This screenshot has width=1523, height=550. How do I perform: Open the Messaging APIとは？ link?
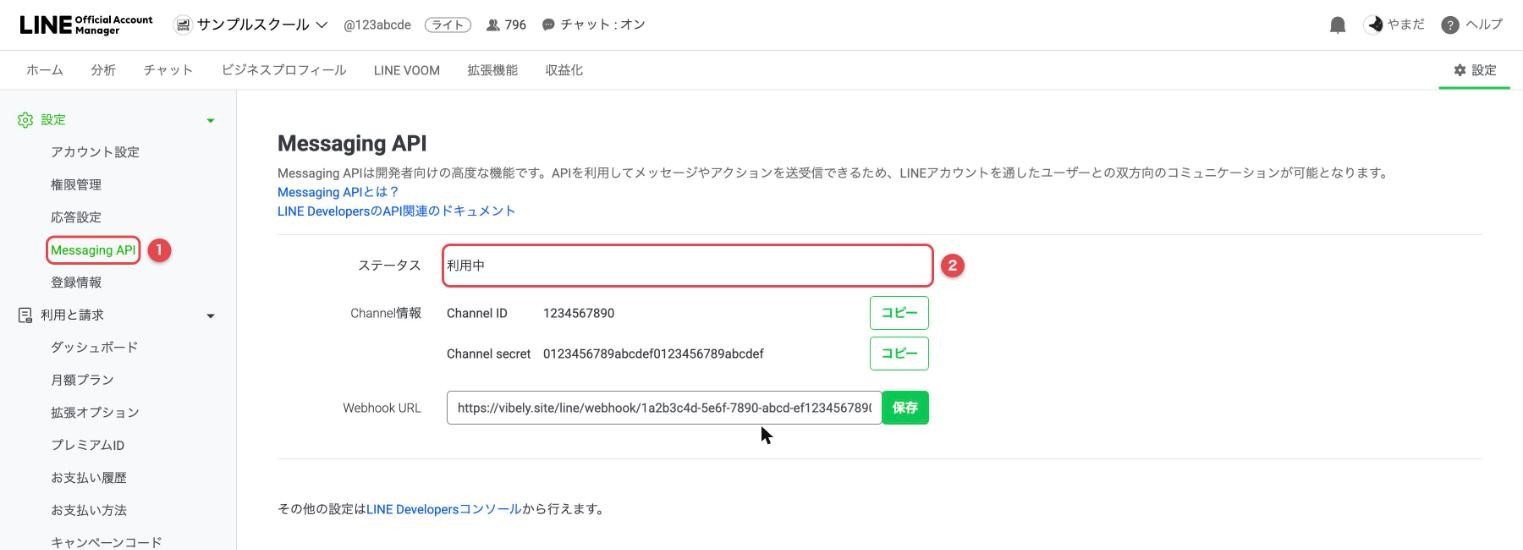[x=338, y=192]
